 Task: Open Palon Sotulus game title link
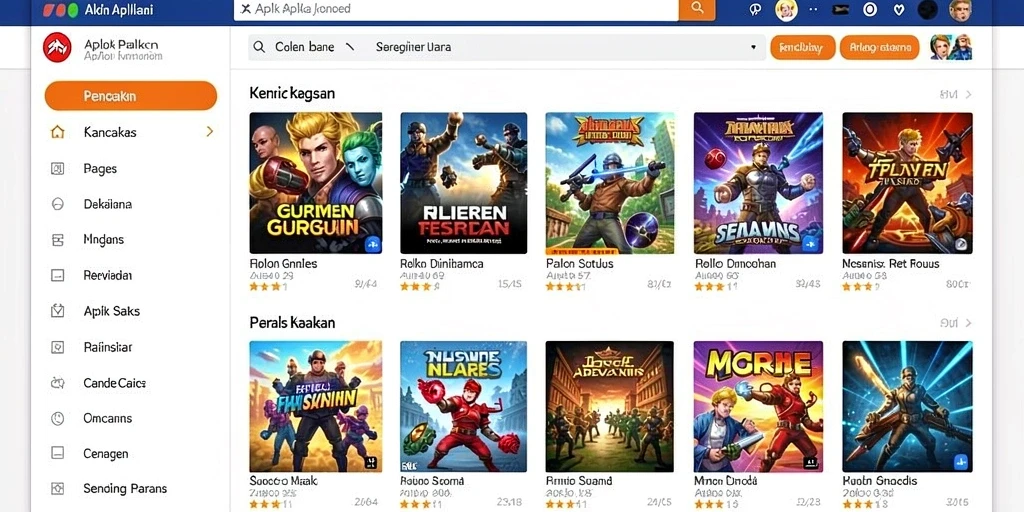[x=579, y=264]
